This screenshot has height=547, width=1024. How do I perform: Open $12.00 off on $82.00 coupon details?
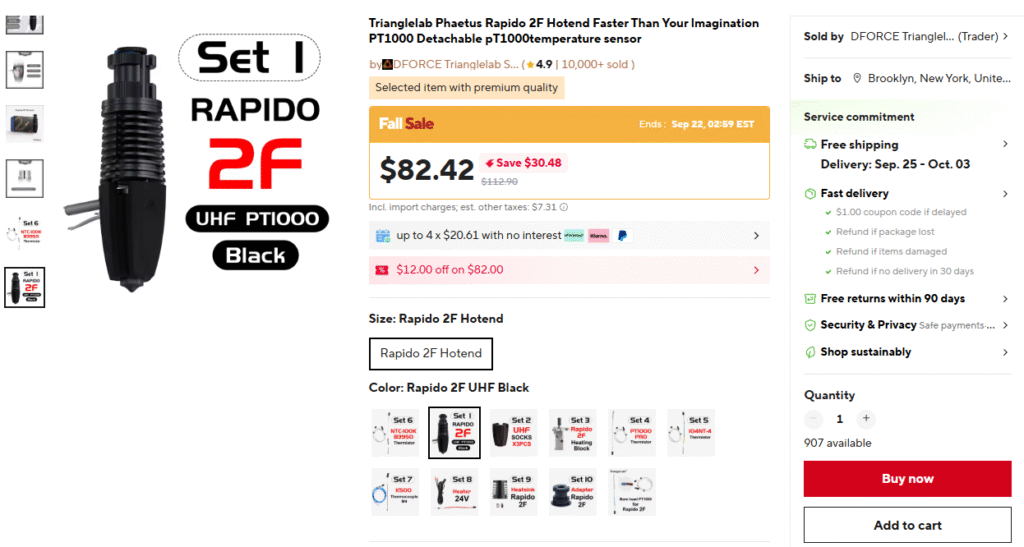[756, 270]
